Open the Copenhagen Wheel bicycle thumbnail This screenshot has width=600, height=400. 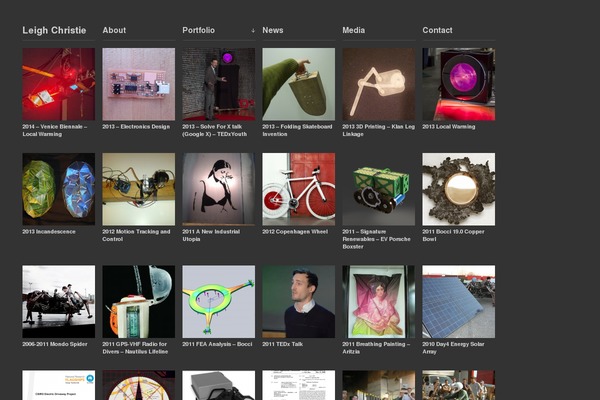coord(298,189)
